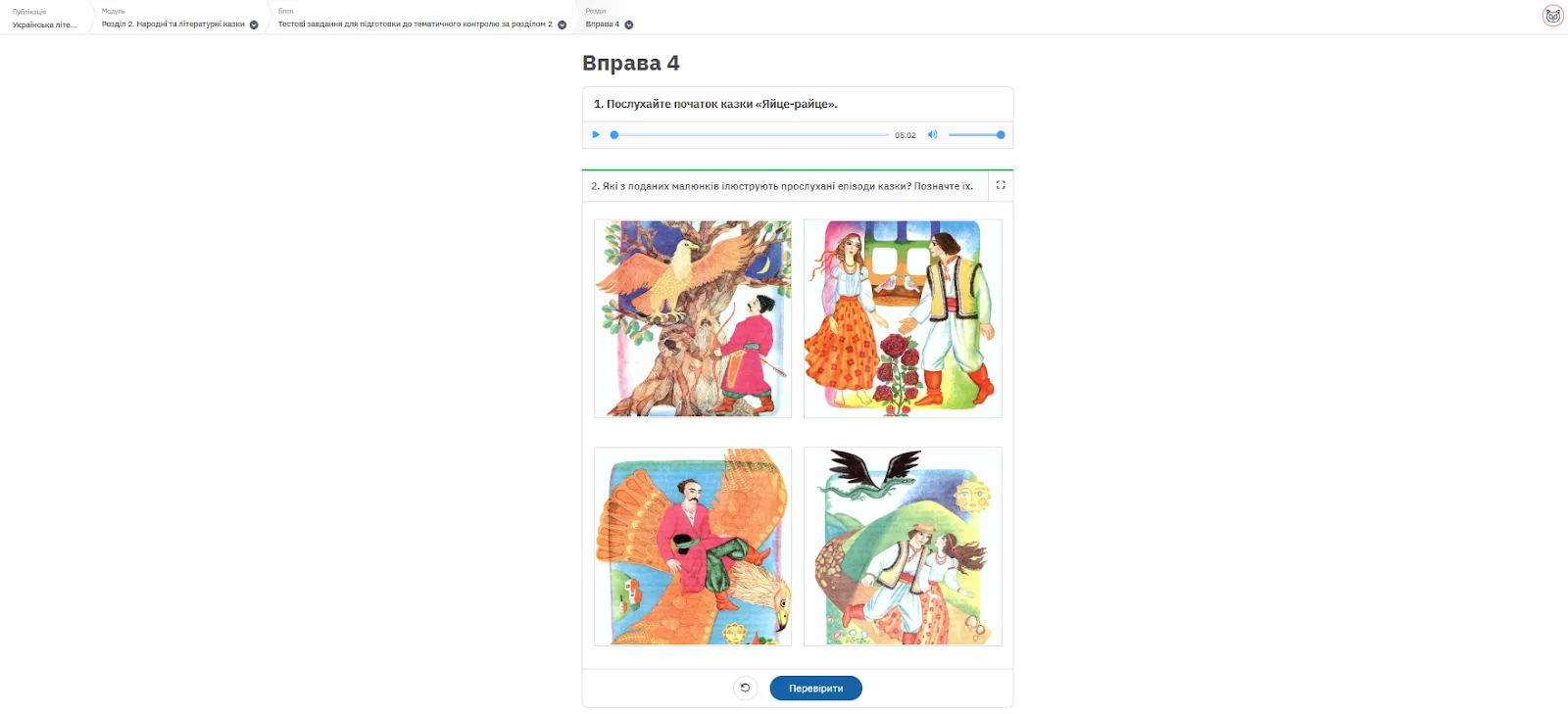The image size is (1568, 714).
Task: Click the Вправа 4 breadcrumb label
Action: click(603, 24)
